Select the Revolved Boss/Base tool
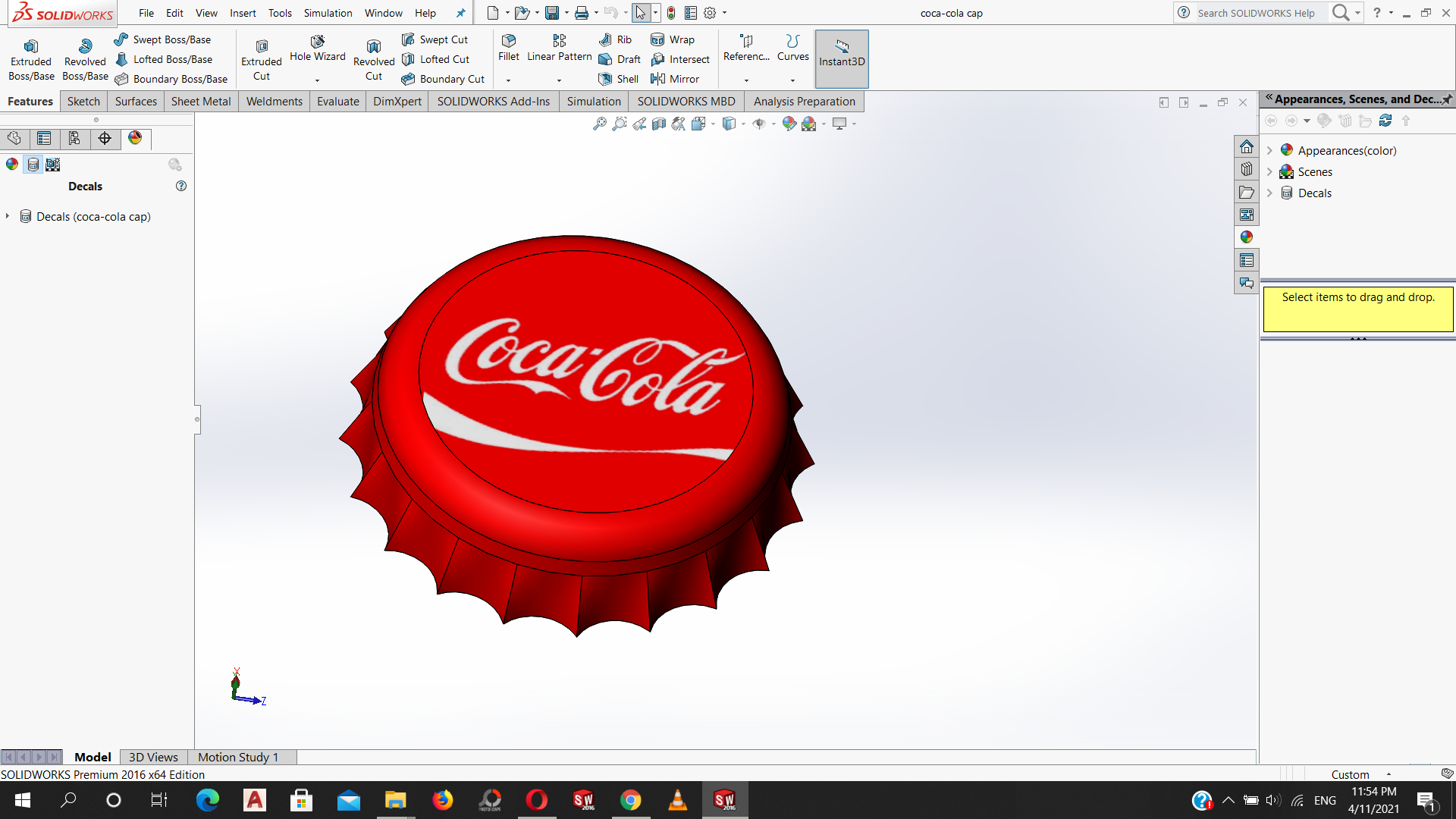The height and width of the screenshot is (819, 1456). 85,59
